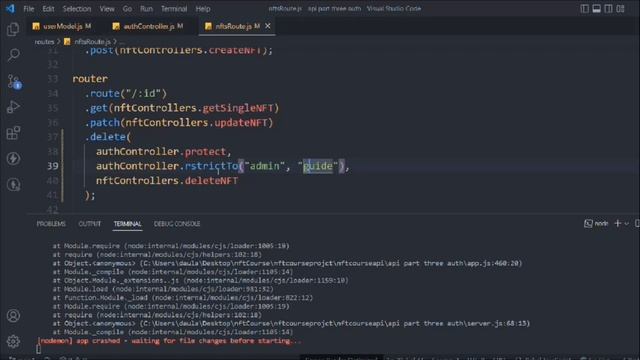Toggle the primary side bar layout icon
This screenshot has width=640, height=360.
pyautogui.click(x=584, y=9)
